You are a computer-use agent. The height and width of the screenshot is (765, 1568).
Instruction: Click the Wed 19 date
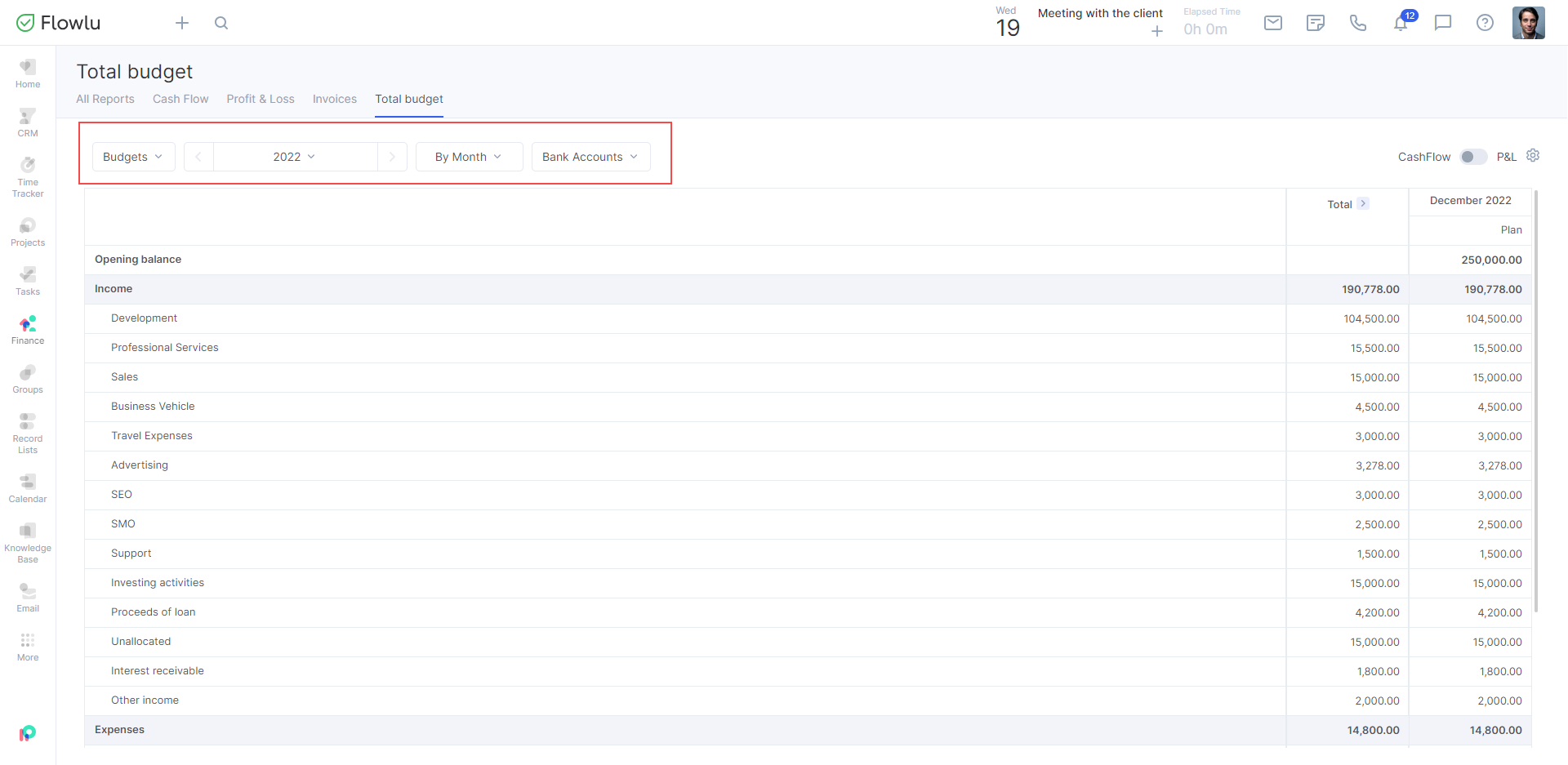[x=1008, y=22]
